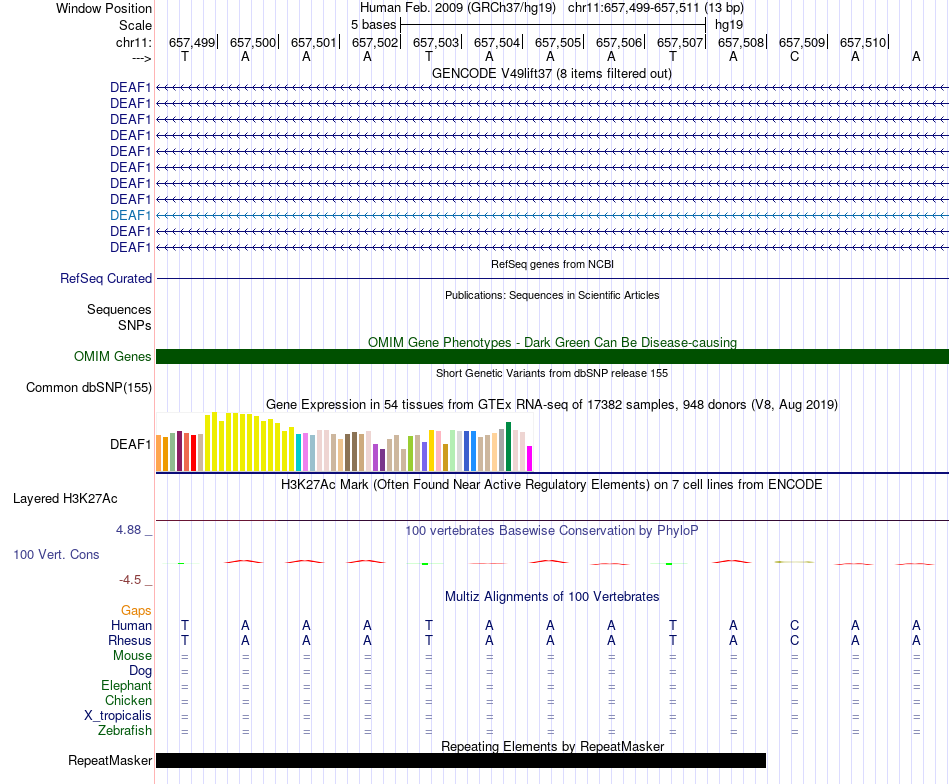Image resolution: width=950 pixels, height=784 pixels.
Task: Click the Window Position label
Action: [104, 8]
